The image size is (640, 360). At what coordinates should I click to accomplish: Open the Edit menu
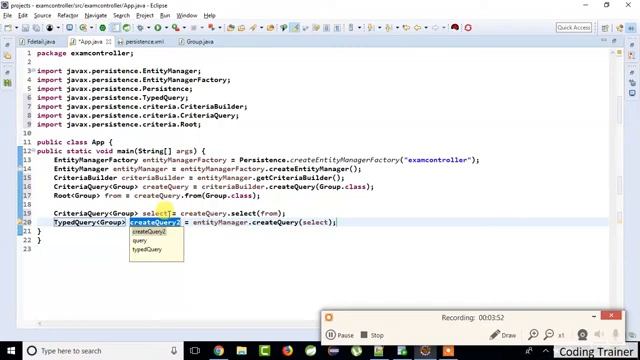coord(23,16)
